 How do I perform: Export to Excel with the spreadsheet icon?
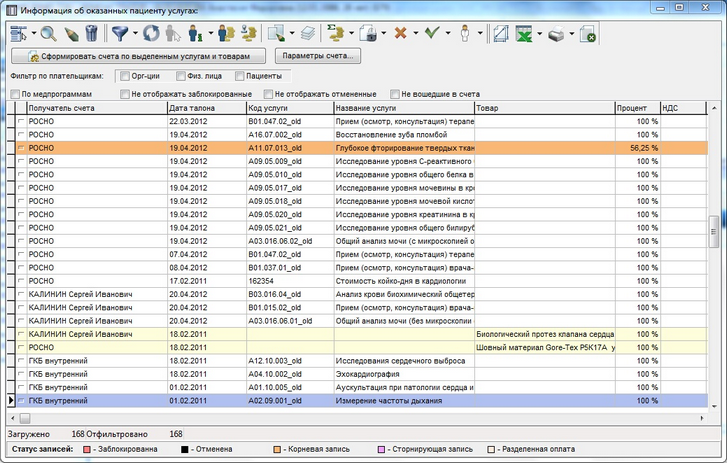(524, 33)
